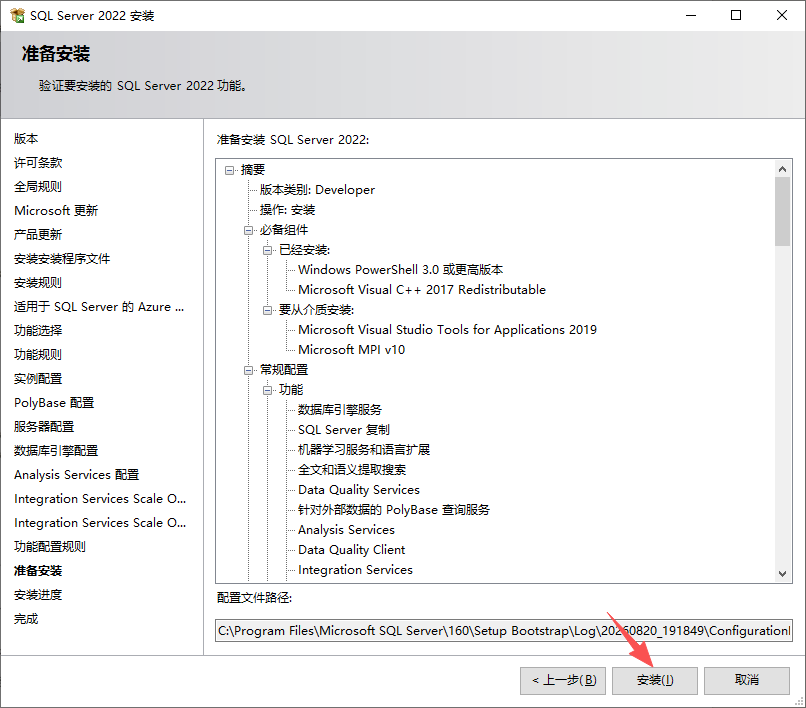Screen dimensions: 806x708
Task: Select 完成 step in sidebar
Action: point(26,619)
